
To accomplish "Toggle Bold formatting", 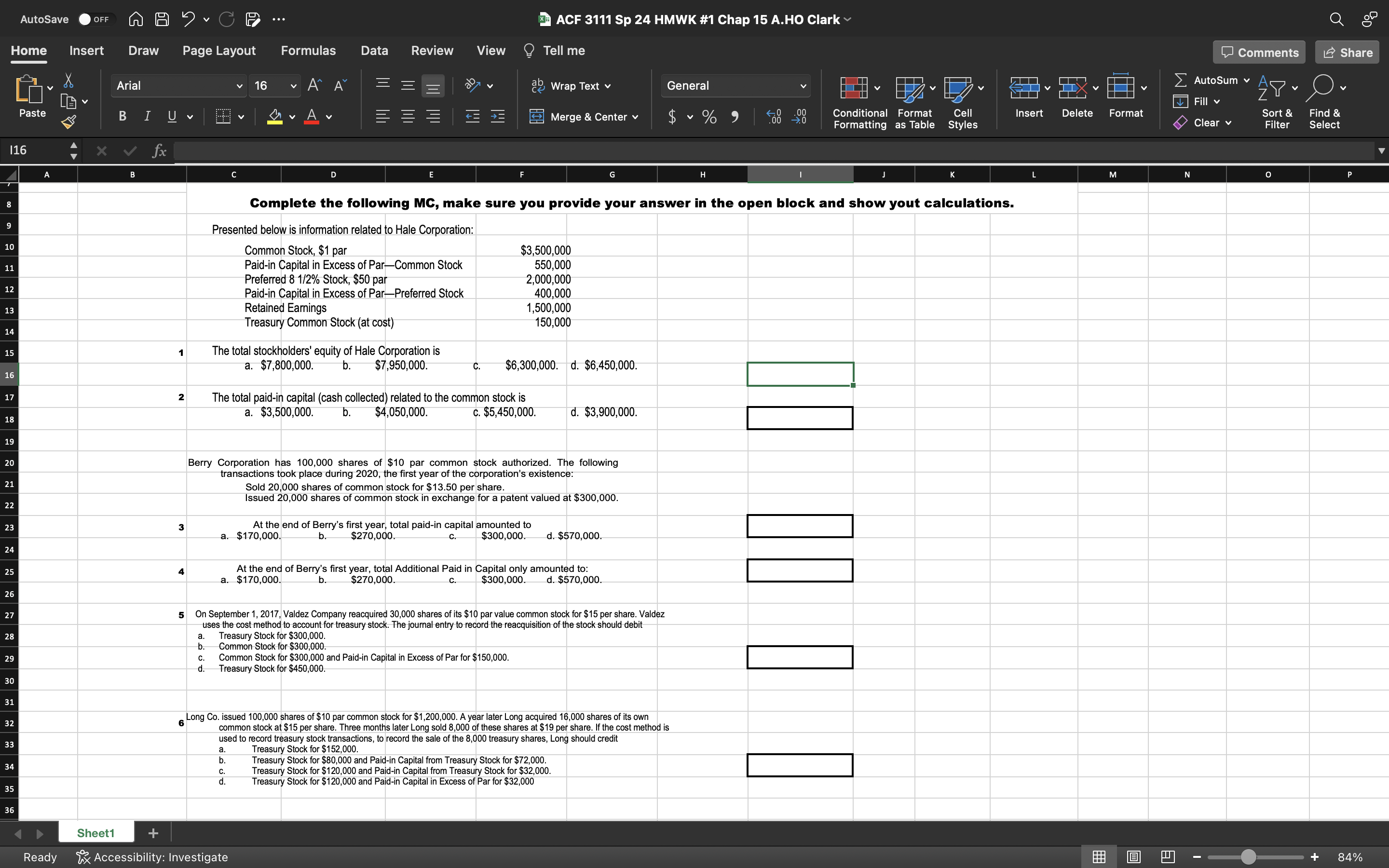I will tap(122, 117).
